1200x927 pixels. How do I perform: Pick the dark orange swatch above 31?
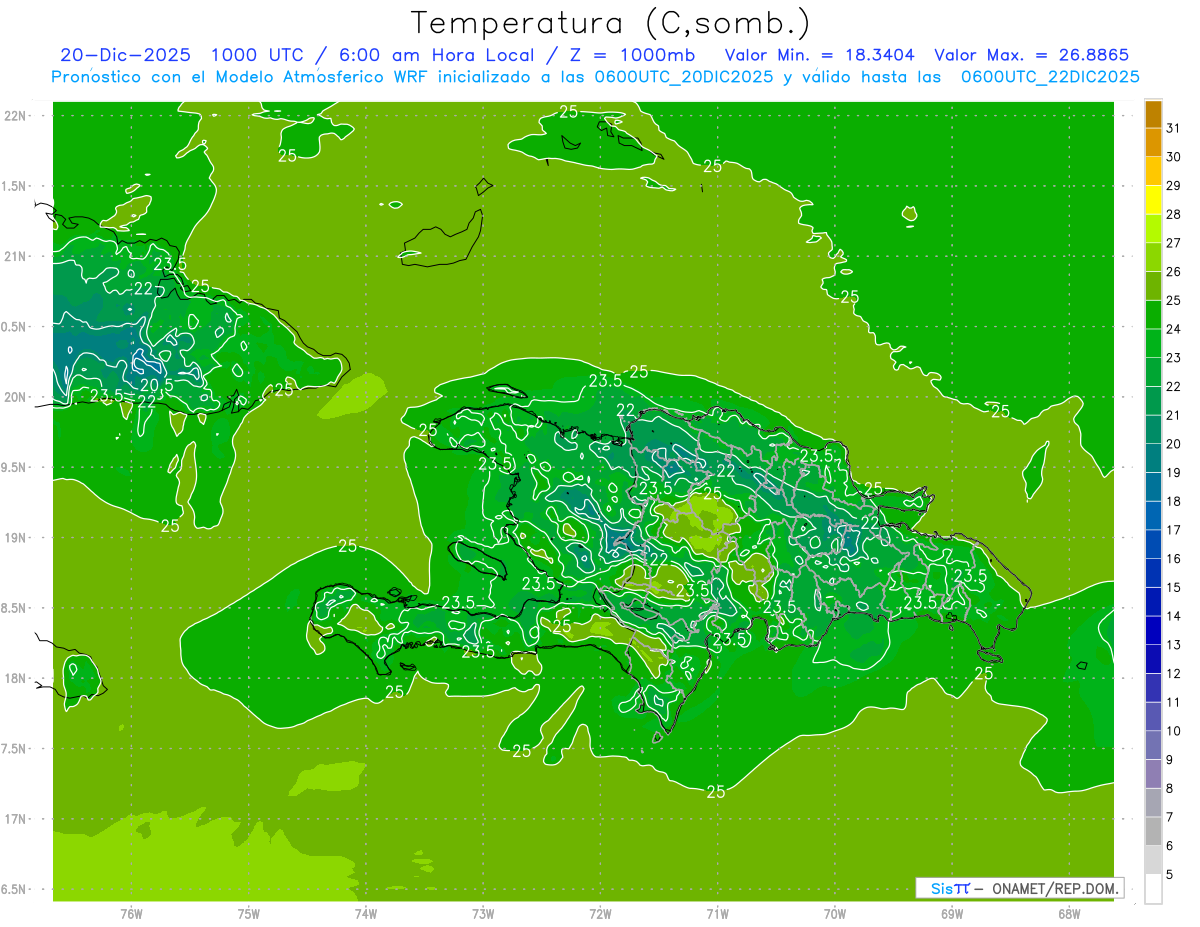click(1153, 114)
